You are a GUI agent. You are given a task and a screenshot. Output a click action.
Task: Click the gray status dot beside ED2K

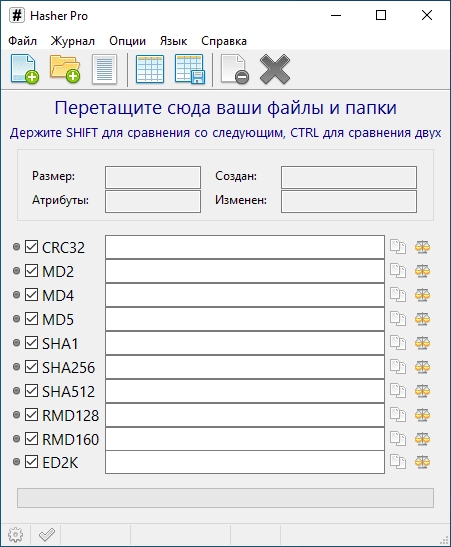pos(16,462)
